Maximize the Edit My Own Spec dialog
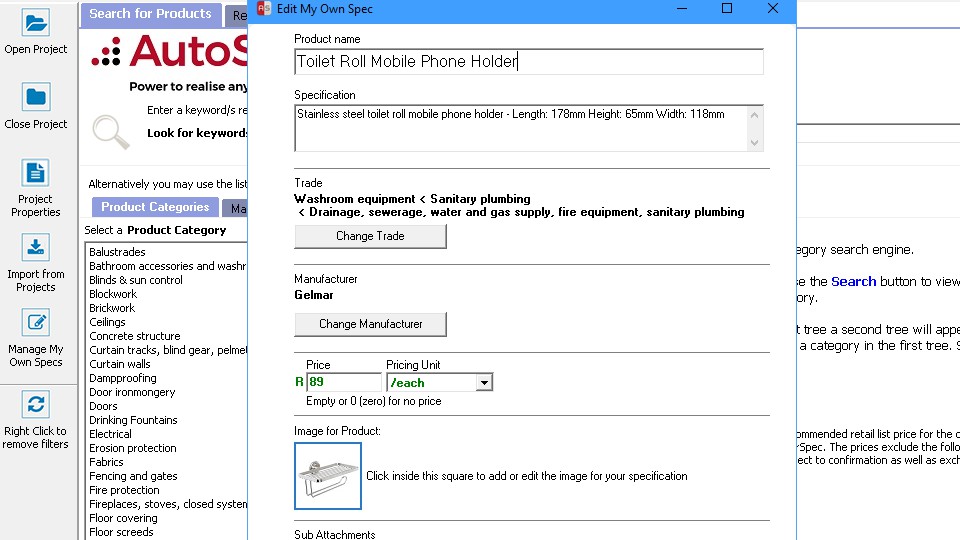Image resolution: width=960 pixels, height=540 pixels. coord(727,9)
